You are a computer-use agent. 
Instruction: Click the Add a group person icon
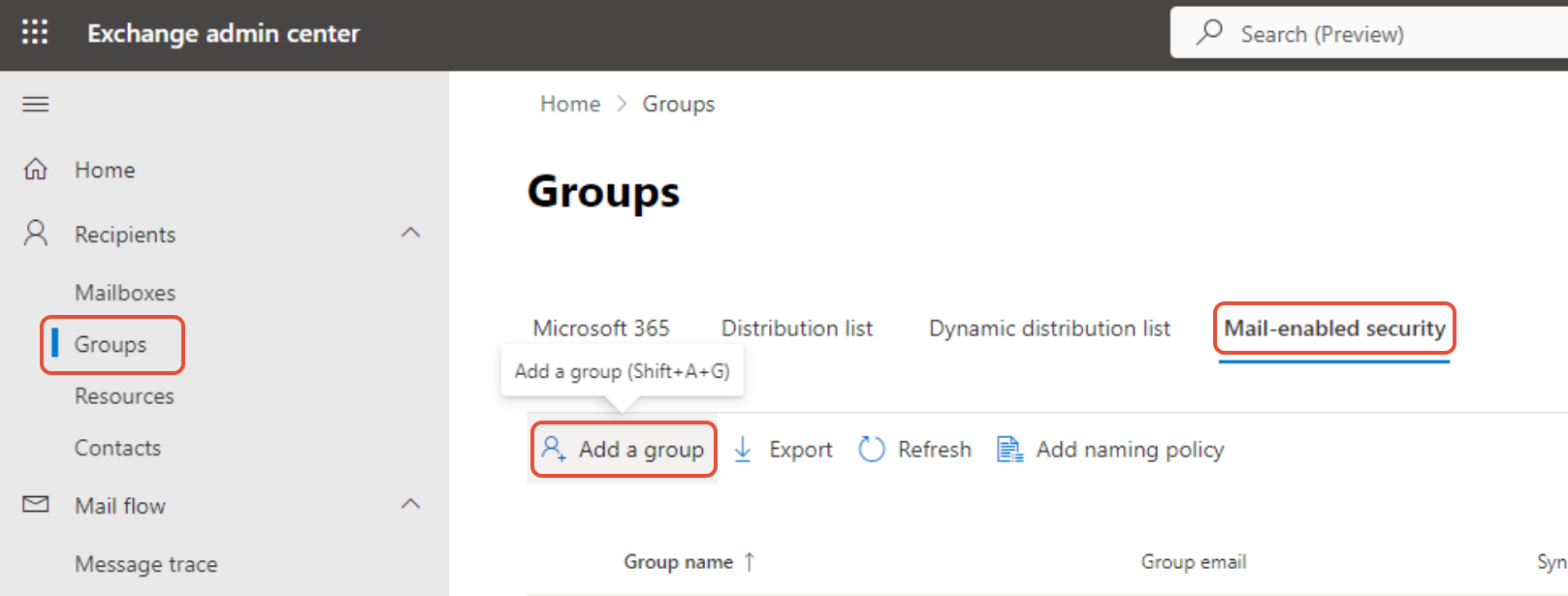click(x=554, y=449)
